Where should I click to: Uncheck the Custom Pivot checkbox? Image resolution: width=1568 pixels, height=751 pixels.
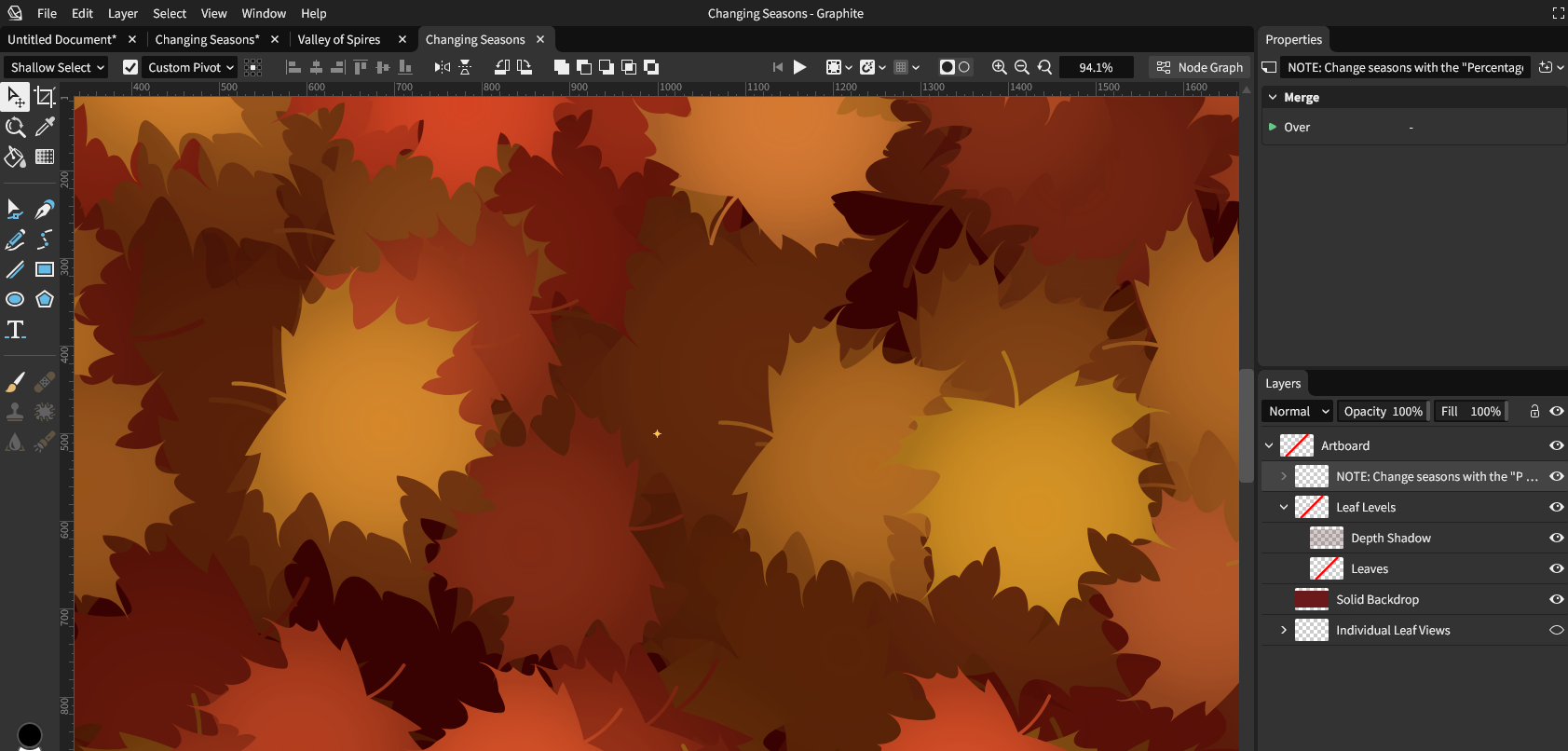click(x=130, y=67)
